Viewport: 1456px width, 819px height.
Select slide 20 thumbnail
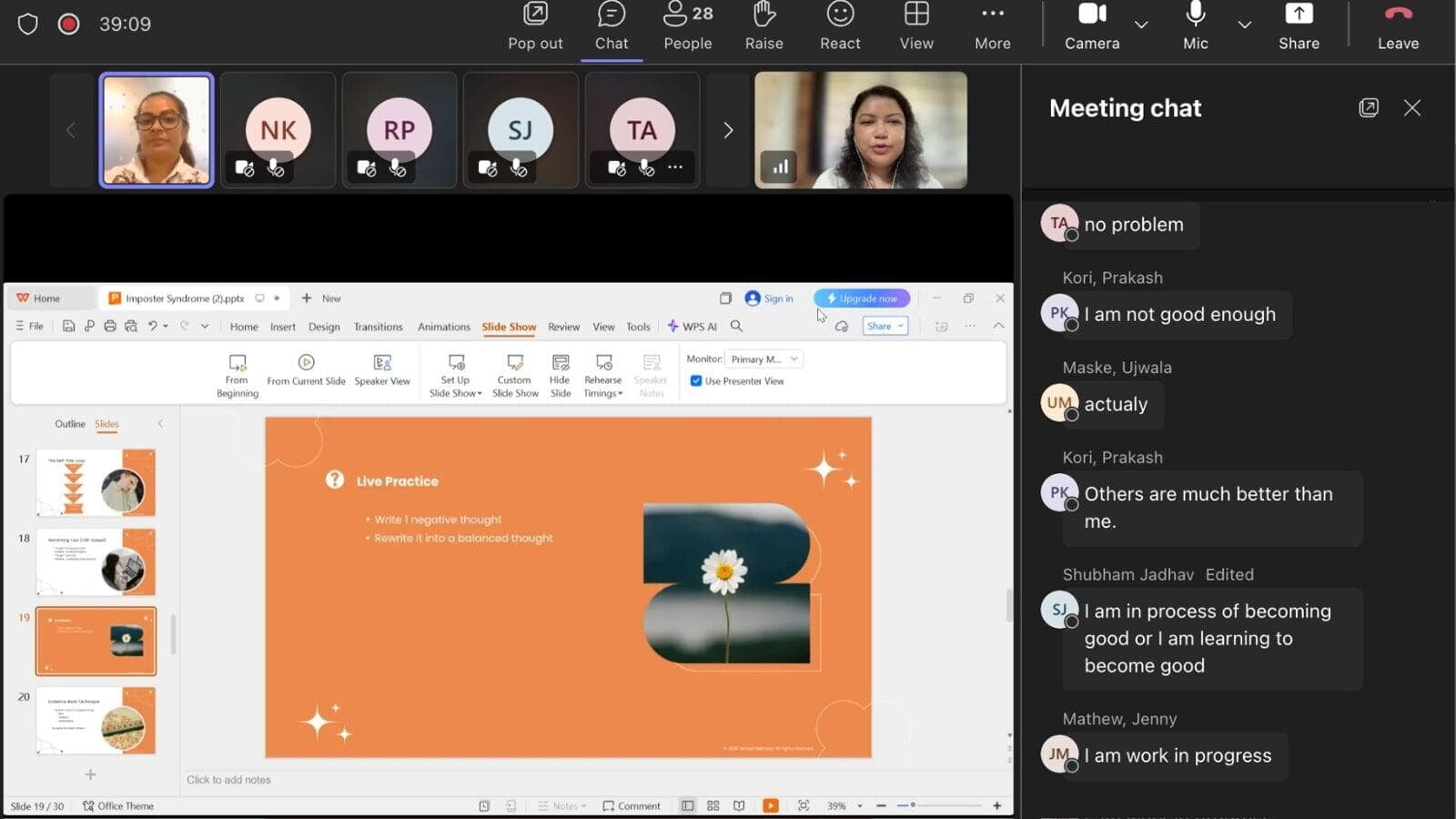click(x=96, y=721)
